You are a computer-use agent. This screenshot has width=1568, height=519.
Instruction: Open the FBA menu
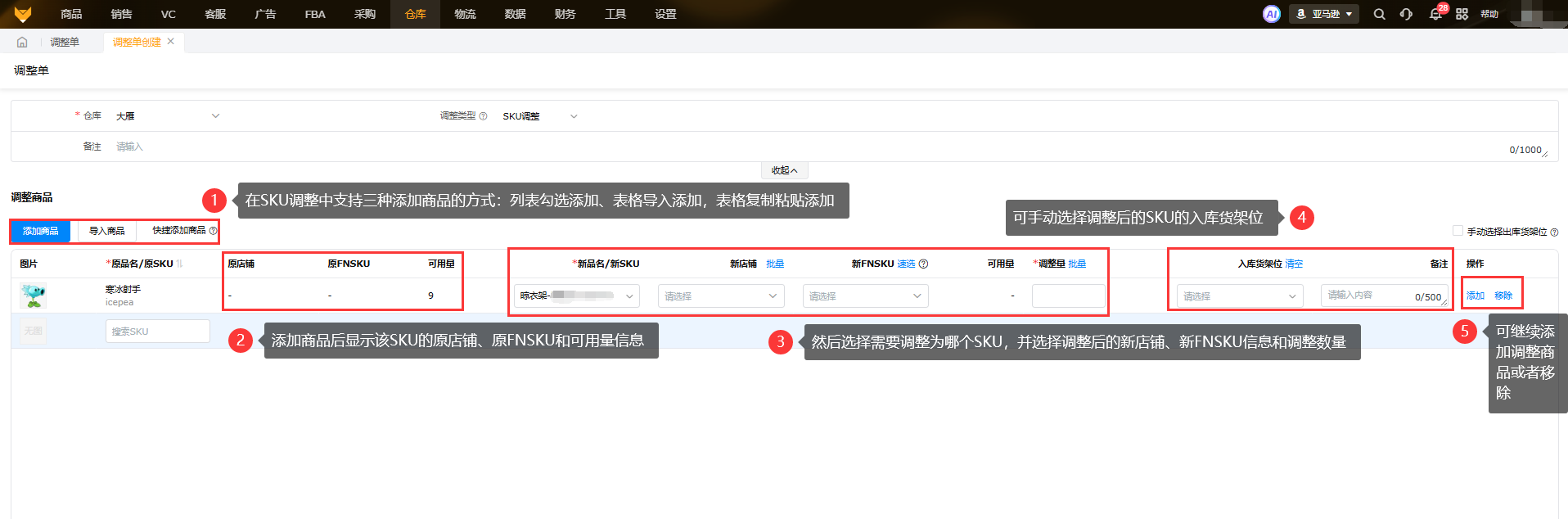pyautogui.click(x=315, y=14)
